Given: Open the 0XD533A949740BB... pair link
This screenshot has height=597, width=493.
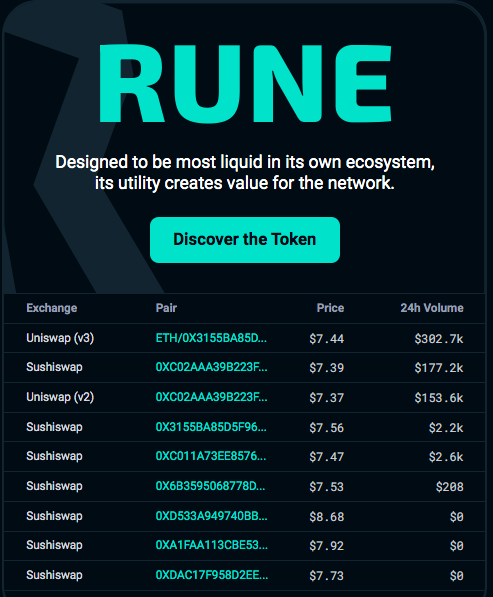Looking at the screenshot, I should [211, 516].
